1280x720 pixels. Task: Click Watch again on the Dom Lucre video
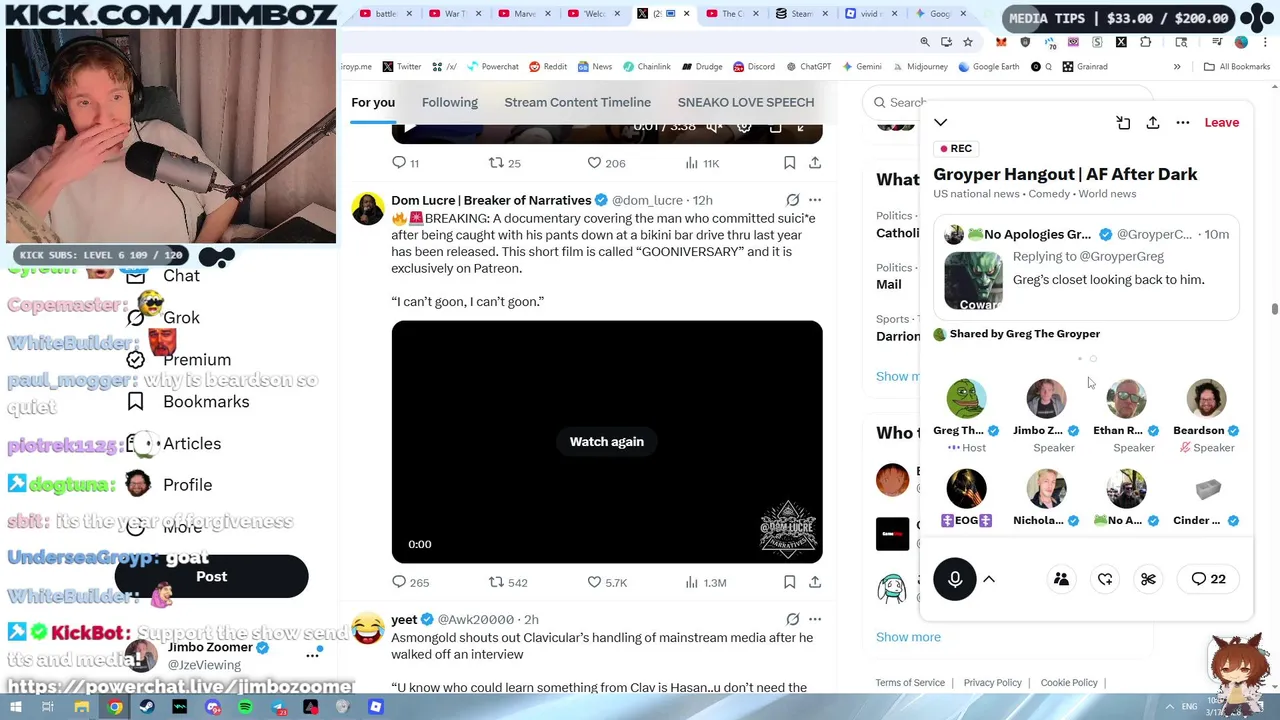(x=607, y=441)
